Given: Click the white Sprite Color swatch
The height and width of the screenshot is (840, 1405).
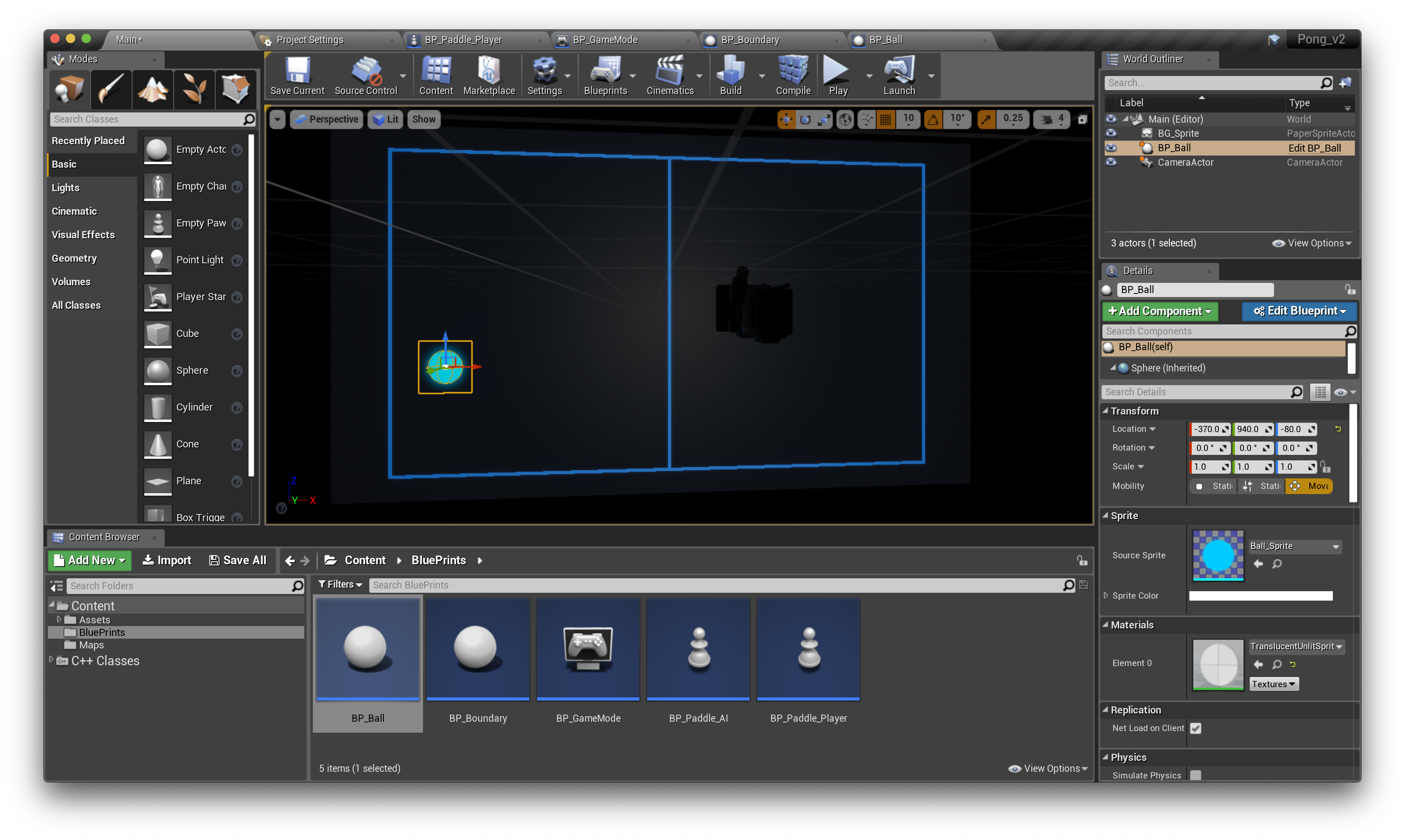Looking at the screenshot, I should tap(1260, 596).
